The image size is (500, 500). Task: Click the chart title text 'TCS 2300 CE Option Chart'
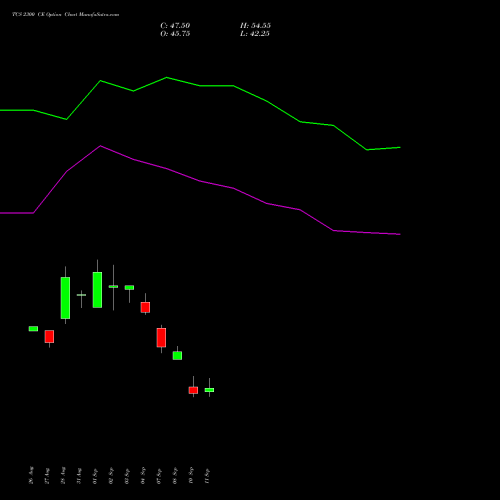[x=45, y=14]
